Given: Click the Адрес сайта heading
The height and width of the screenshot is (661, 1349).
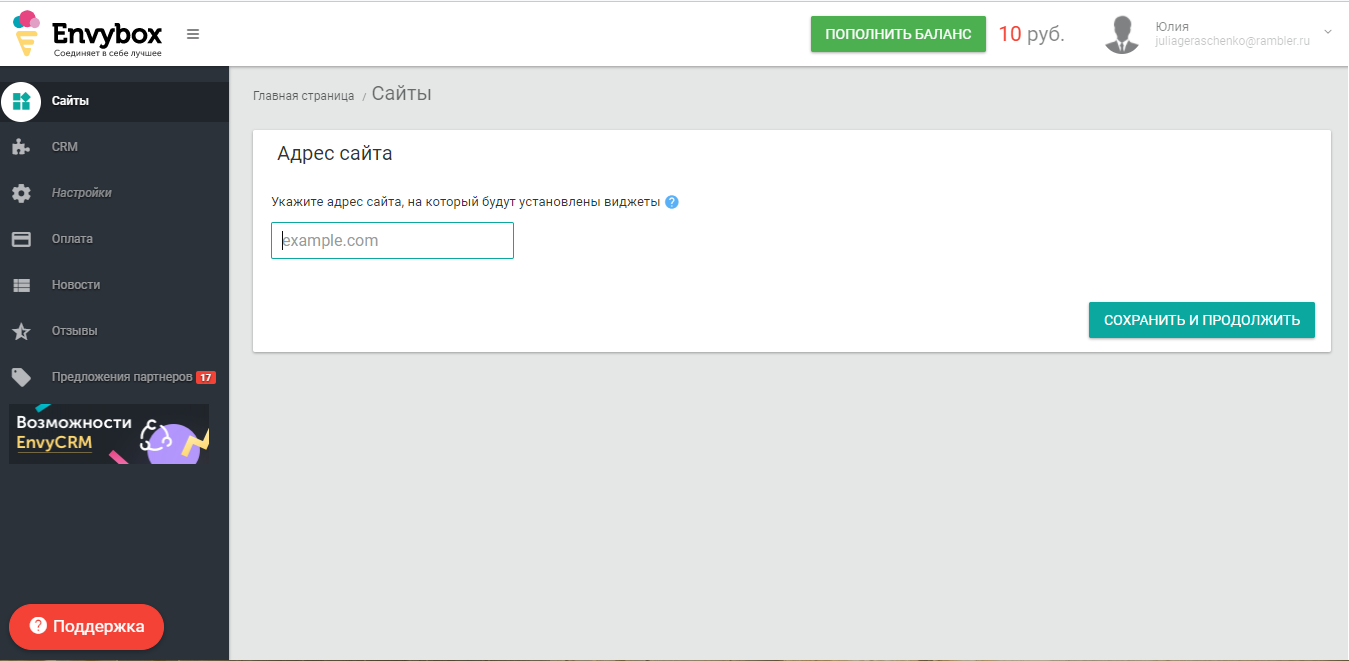Looking at the screenshot, I should coord(335,154).
